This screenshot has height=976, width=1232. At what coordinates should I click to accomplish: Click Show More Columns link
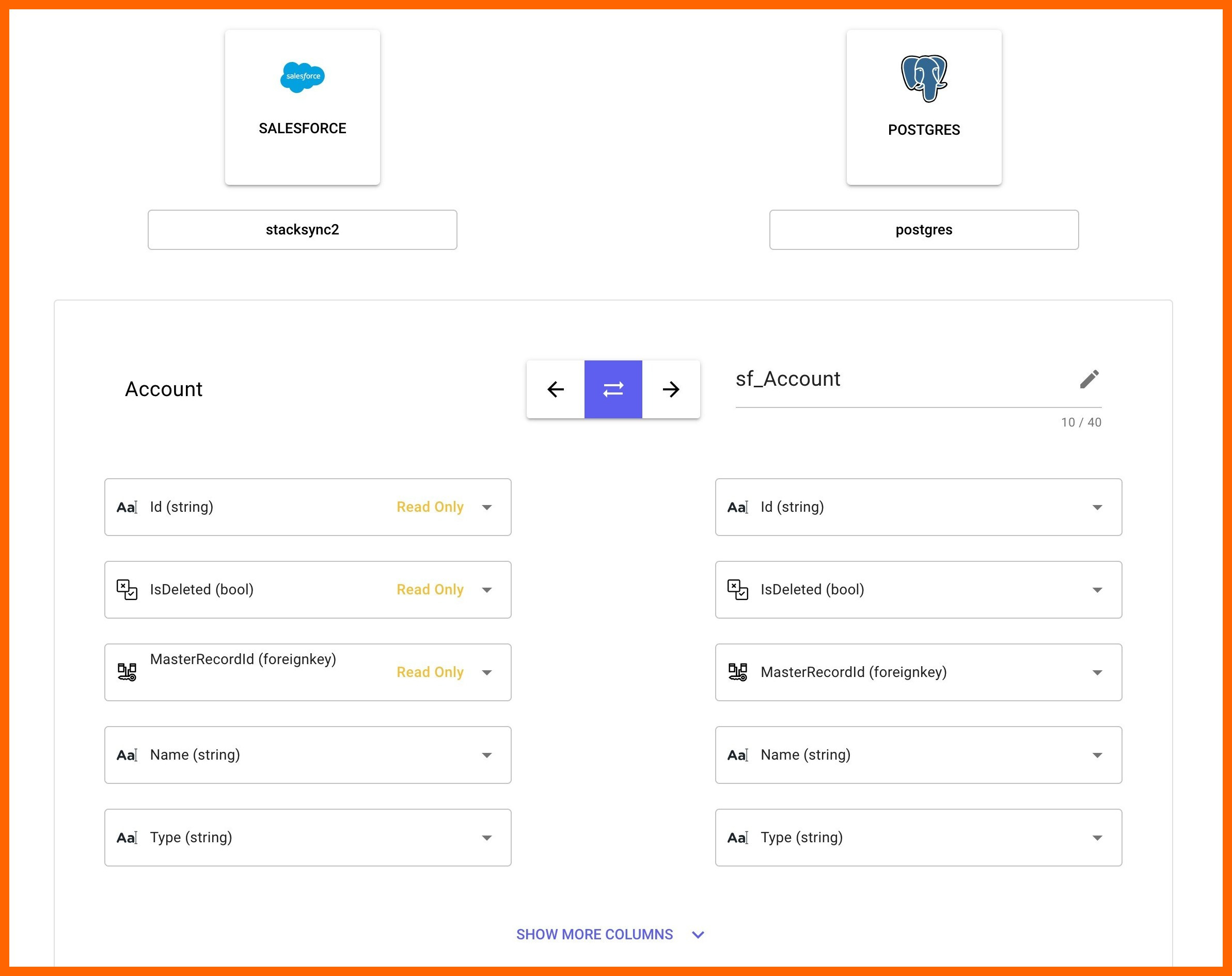[594, 934]
